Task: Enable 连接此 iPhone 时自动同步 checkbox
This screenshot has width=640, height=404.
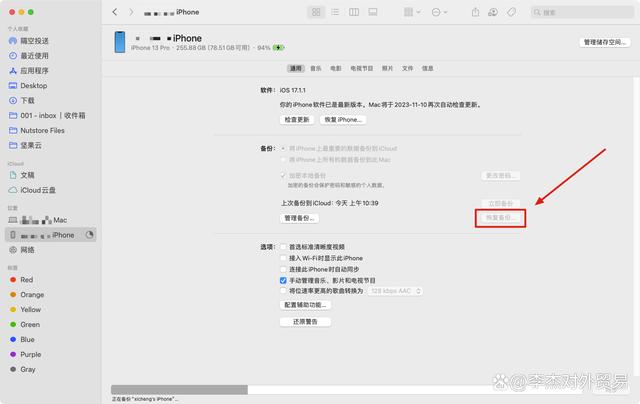Action: pos(283,269)
